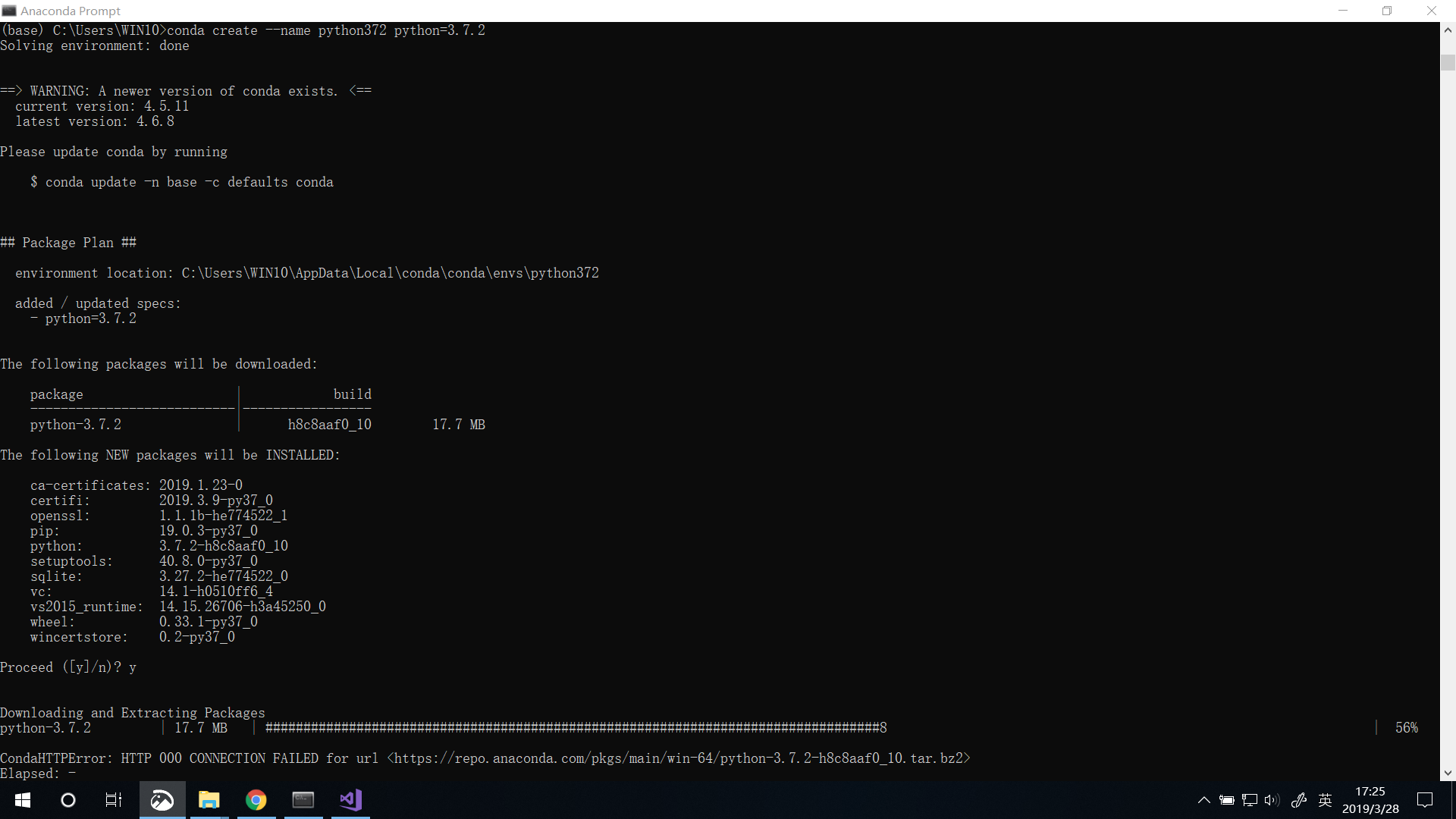The width and height of the screenshot is (1456, 819).
Task: Open Visual Studio from the taskbar
Action: 350,800
